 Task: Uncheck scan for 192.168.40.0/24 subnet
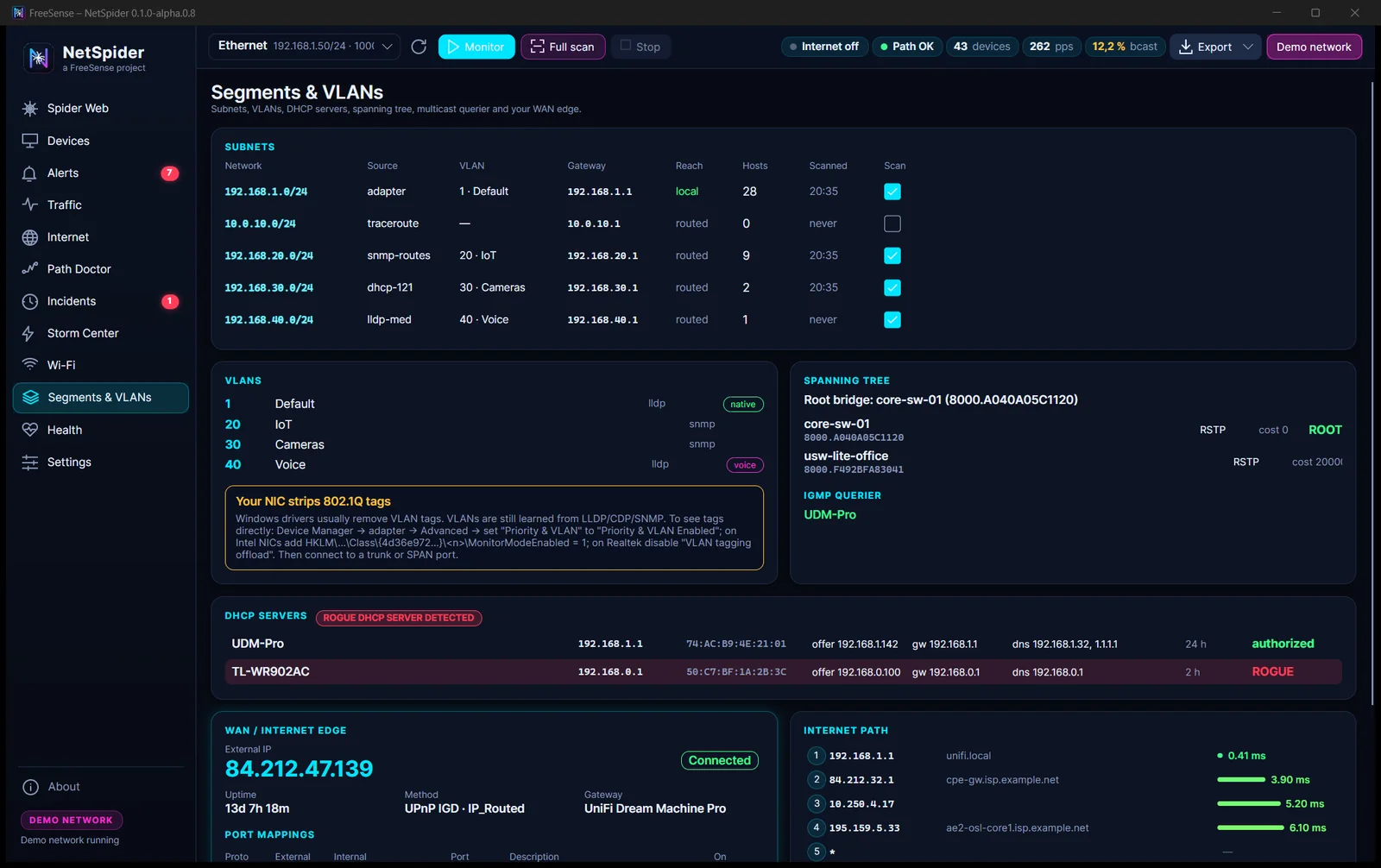pos(892,319)
